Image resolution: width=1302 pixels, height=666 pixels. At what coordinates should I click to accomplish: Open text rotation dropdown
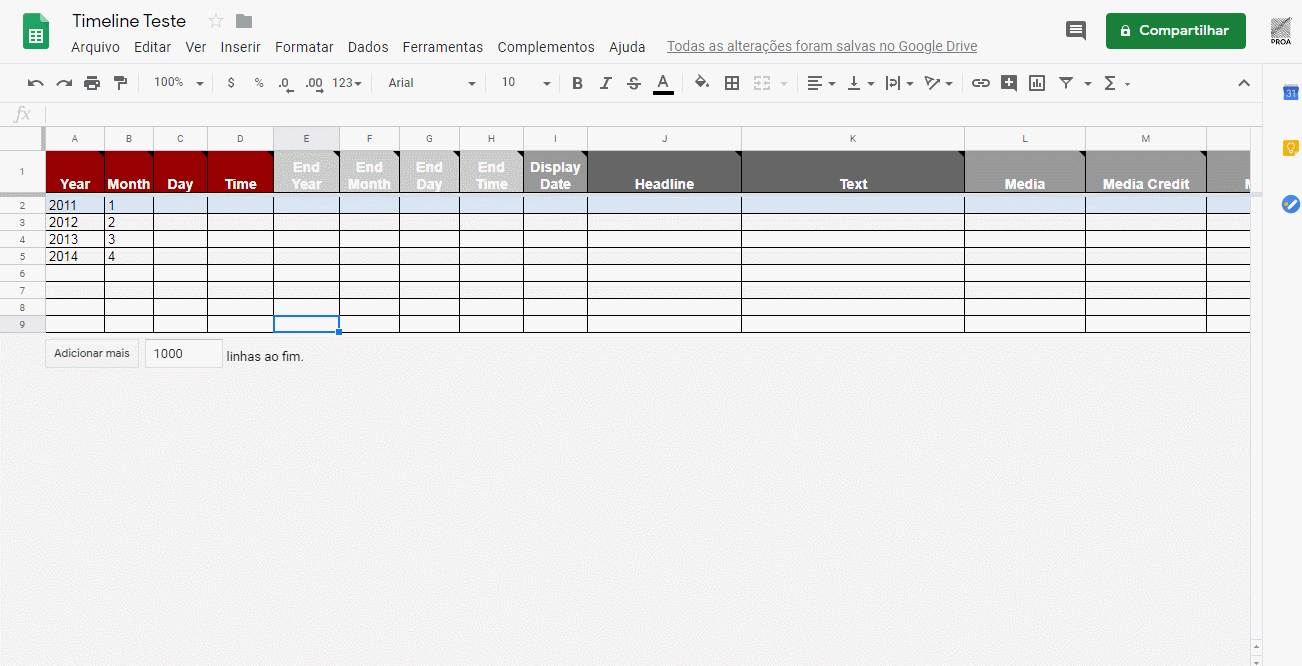pyautogui.click(x=938, y=83)
